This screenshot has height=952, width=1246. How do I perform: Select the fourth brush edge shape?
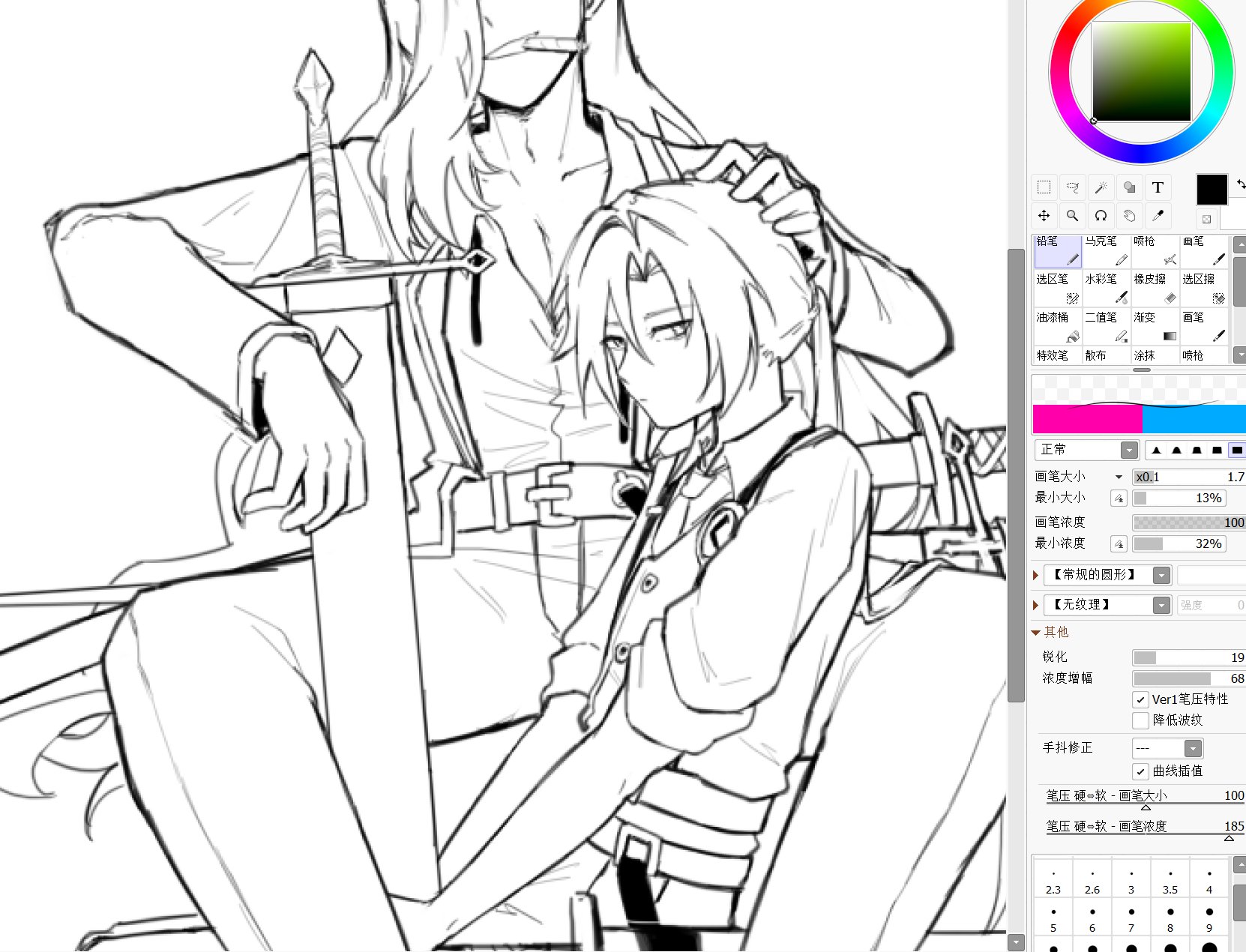click(1217, 450)
